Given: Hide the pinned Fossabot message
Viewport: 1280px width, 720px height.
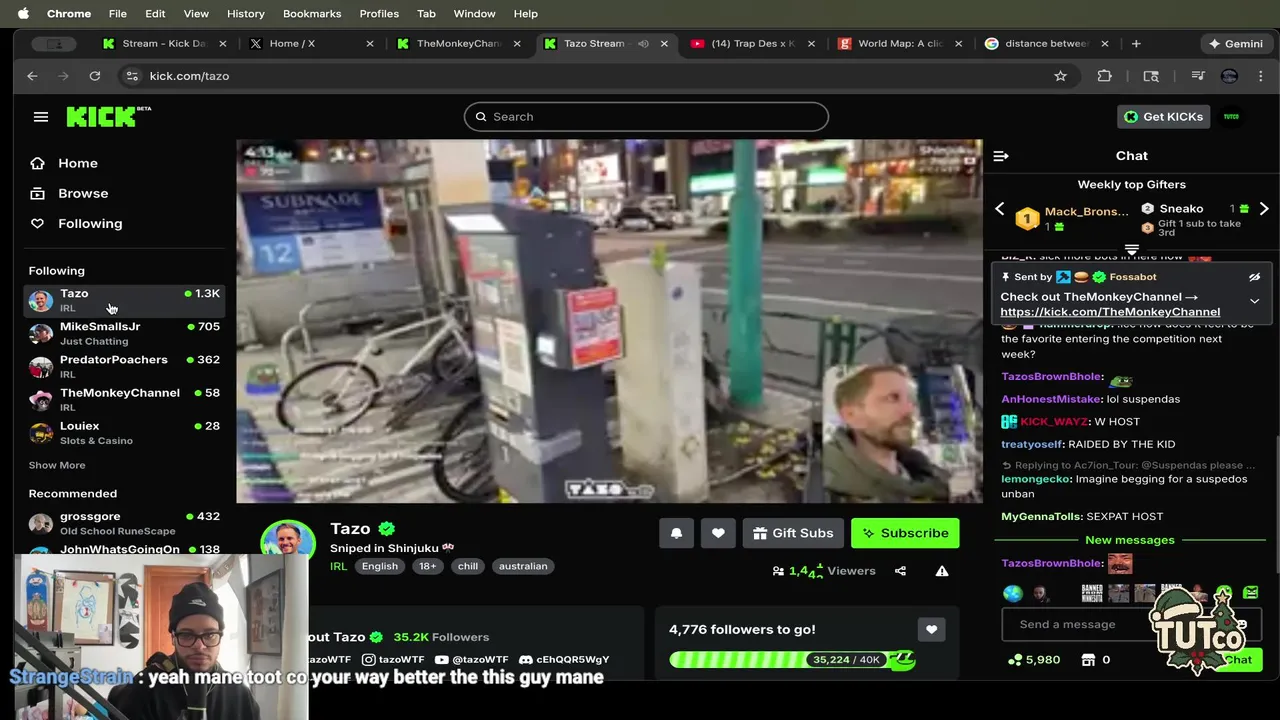Looking at the screenshot, I should tap(1254, 277).
